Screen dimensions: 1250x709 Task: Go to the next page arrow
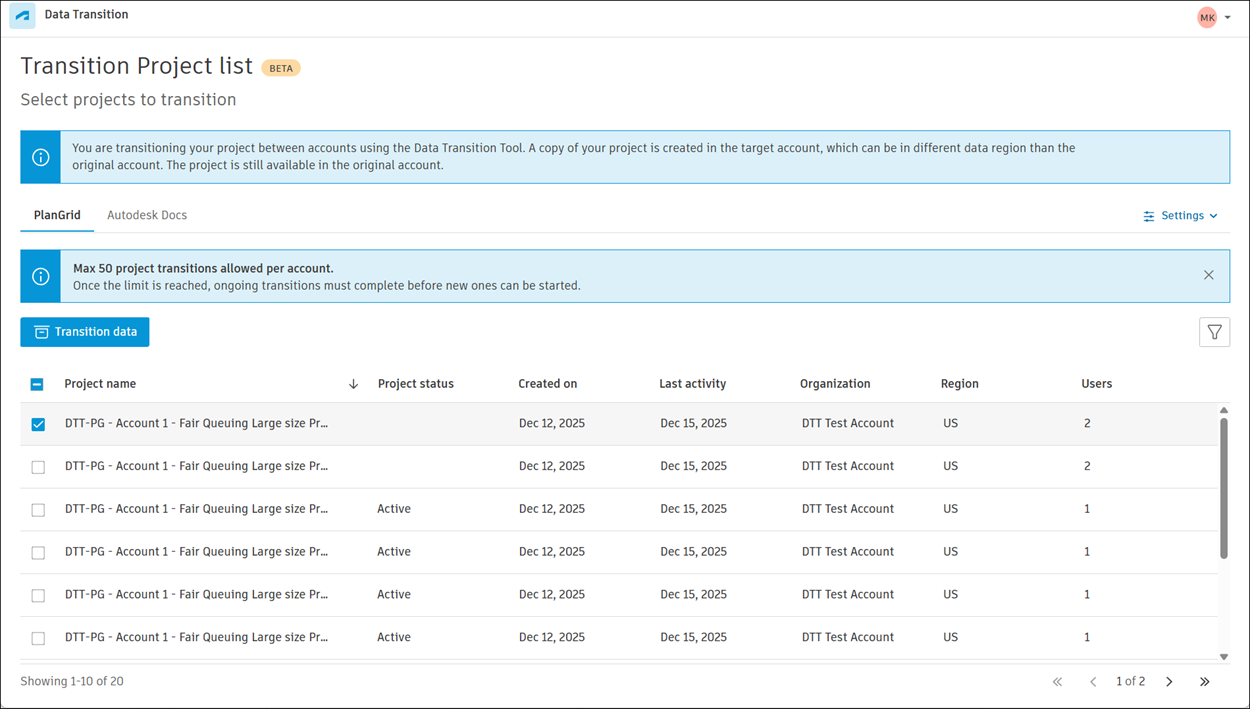point(1169,682)
